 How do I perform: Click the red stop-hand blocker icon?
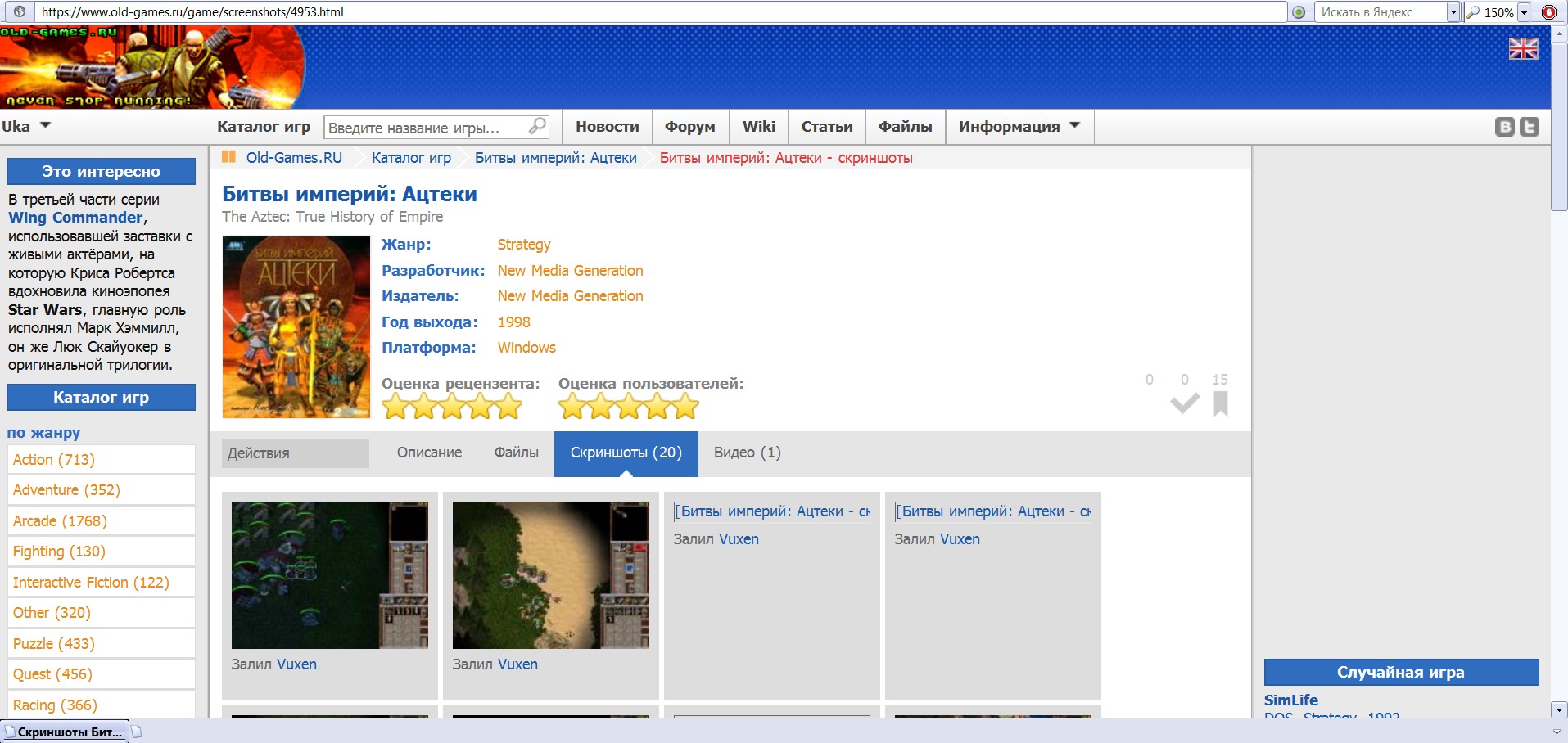(1549, 12)
